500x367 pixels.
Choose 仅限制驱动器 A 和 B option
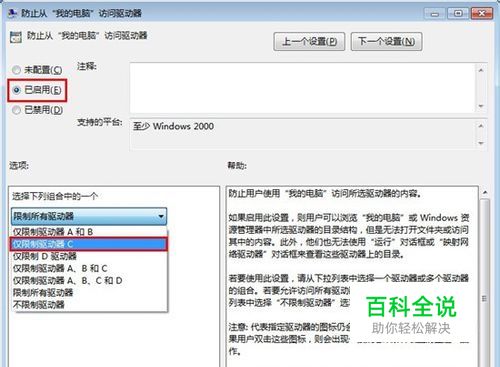click(89, 232)
